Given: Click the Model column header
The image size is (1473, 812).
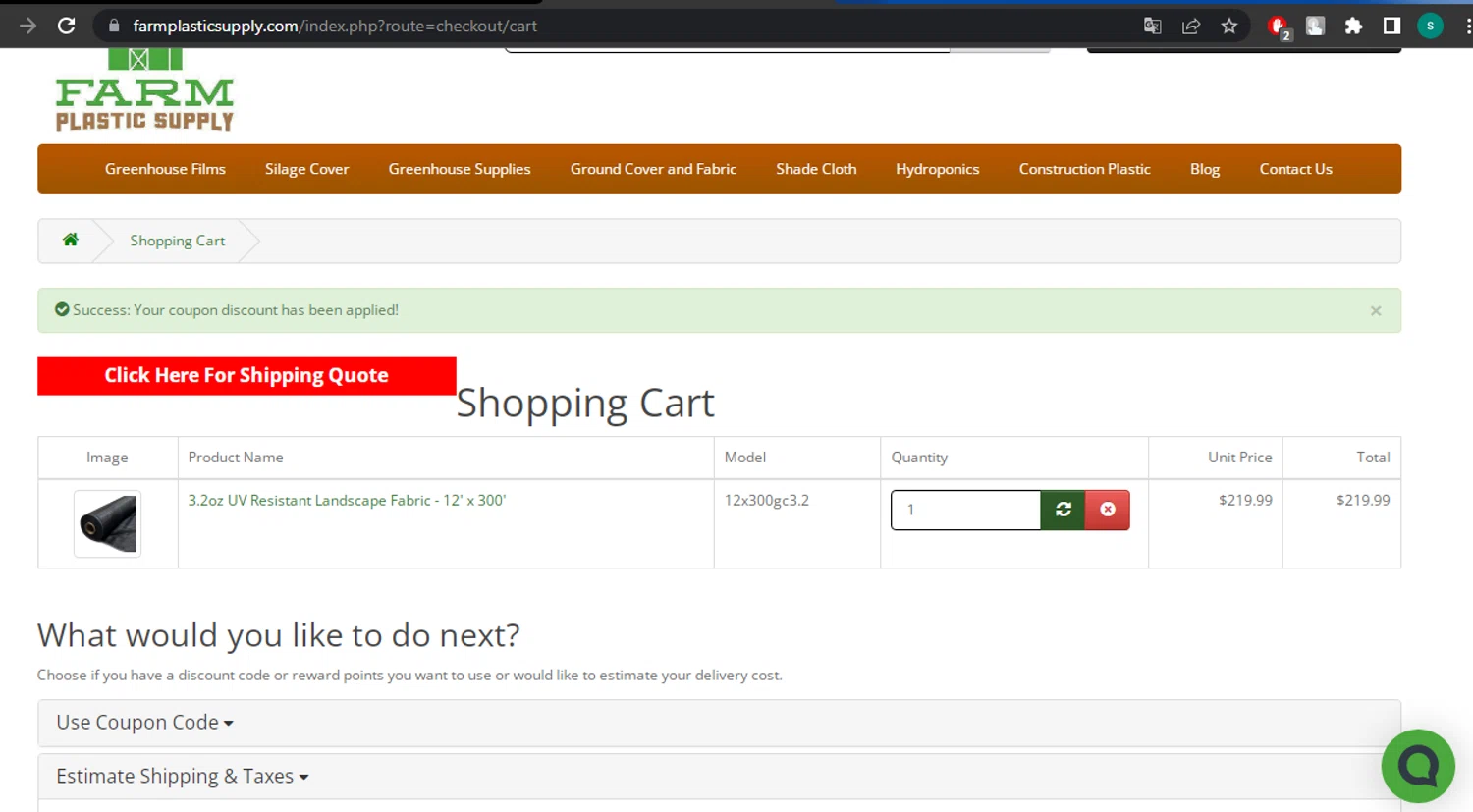Looking at the screenshot, I should coord(744,458).
